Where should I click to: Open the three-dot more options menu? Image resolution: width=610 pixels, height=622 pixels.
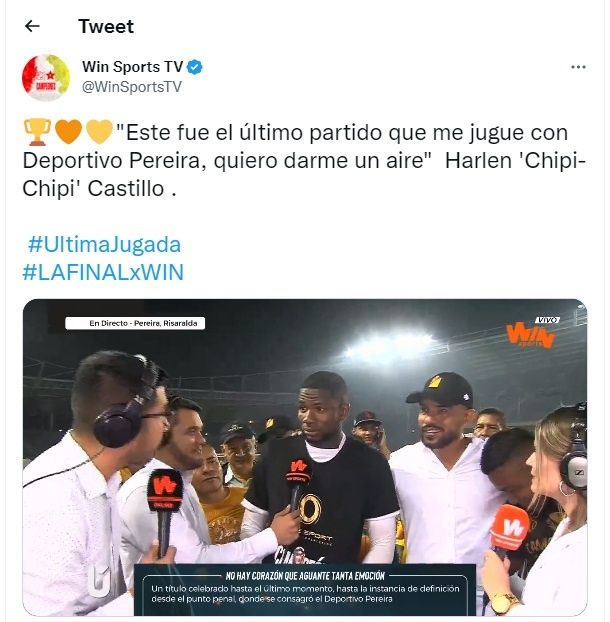(578, 67)
